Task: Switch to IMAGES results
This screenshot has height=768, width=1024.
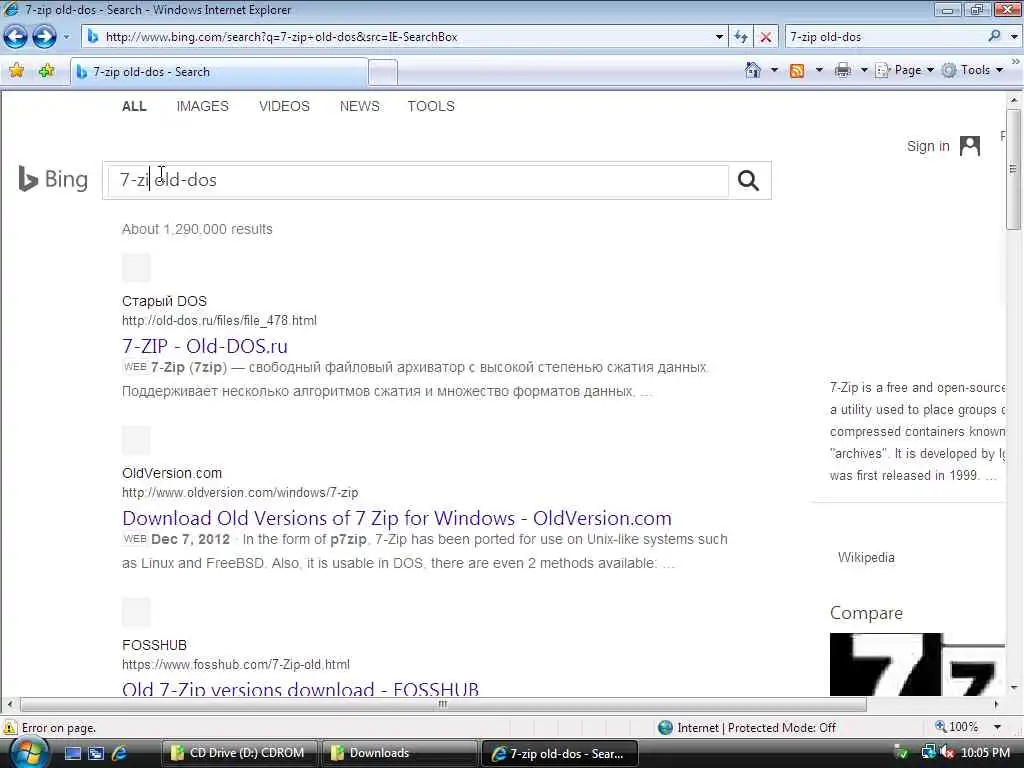Action: (202, 106)
